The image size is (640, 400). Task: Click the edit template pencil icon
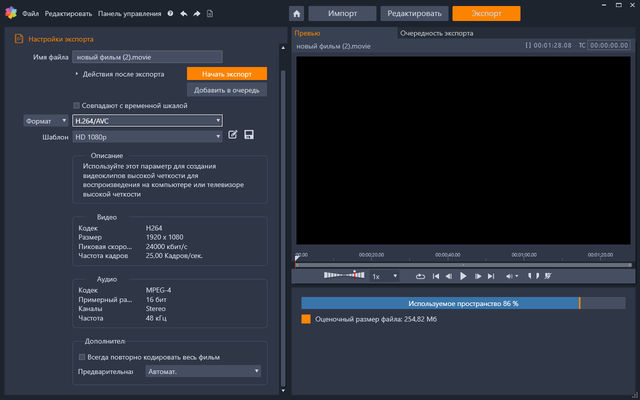coord(233,135)
